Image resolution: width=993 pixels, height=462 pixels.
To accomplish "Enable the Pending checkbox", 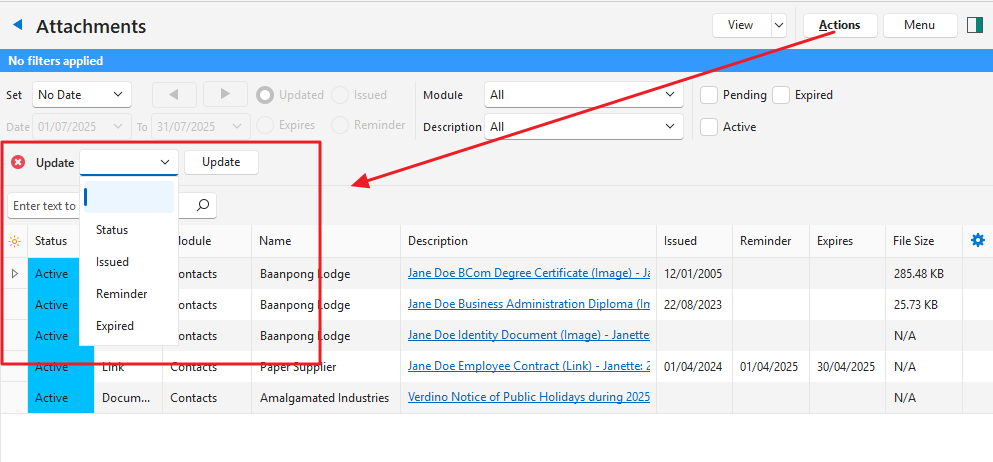I will coord(709,95).
